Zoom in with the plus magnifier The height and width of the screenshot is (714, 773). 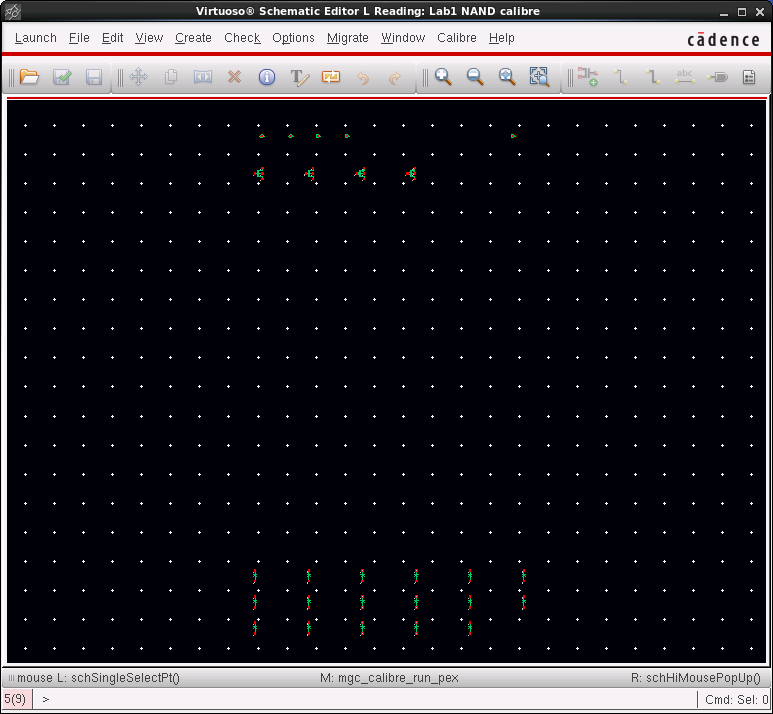(x=443, y=77)
